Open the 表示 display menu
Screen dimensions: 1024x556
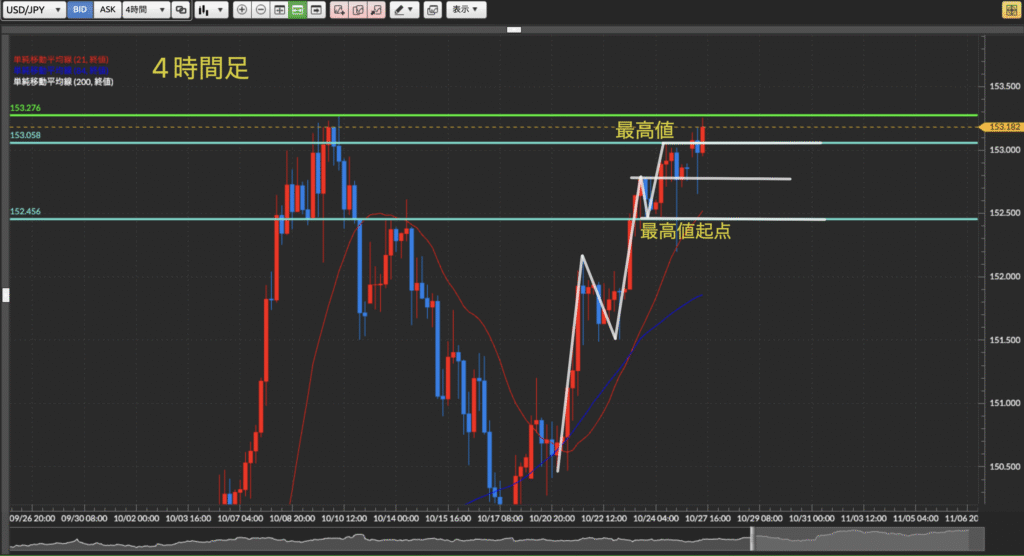coord(464,9)
